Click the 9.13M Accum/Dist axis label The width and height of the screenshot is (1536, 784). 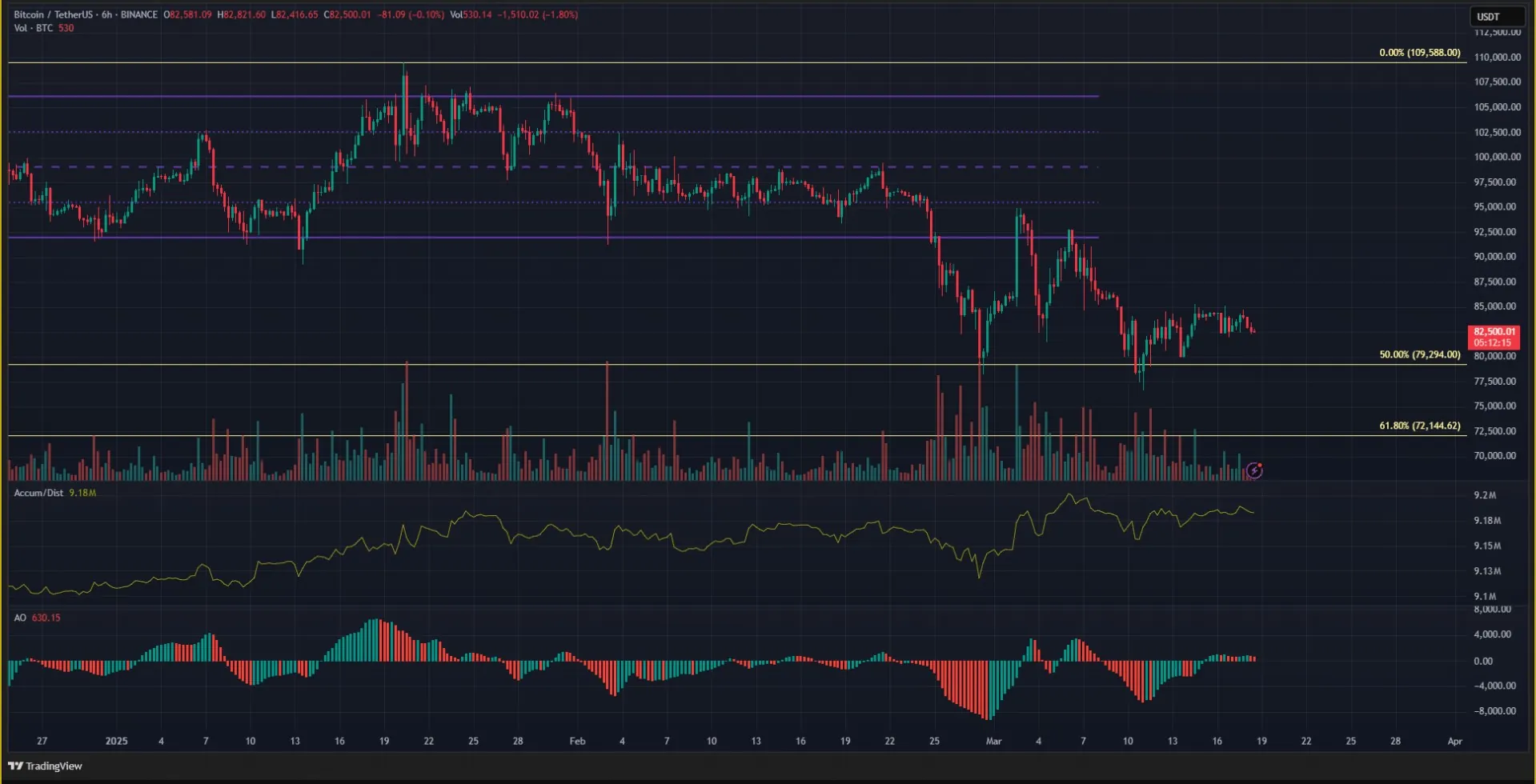(x=1487, y=571)
